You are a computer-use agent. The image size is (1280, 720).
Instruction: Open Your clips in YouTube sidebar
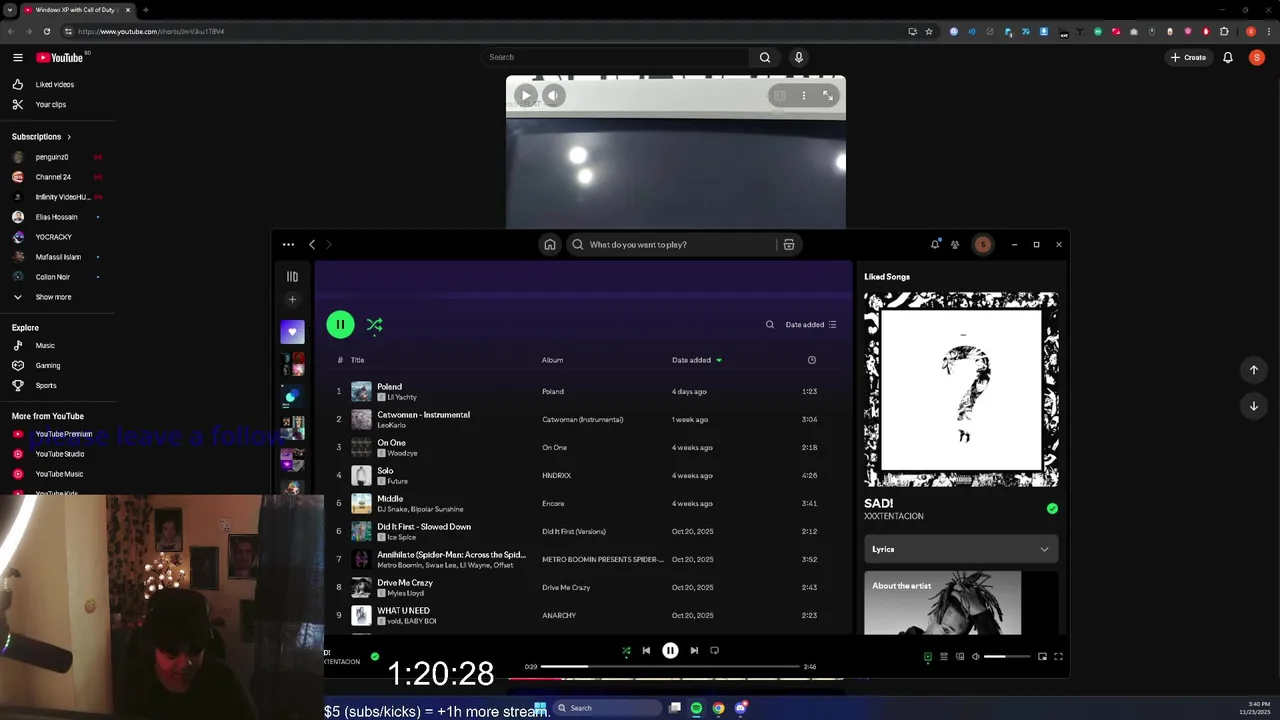click(x=50, y=104)
